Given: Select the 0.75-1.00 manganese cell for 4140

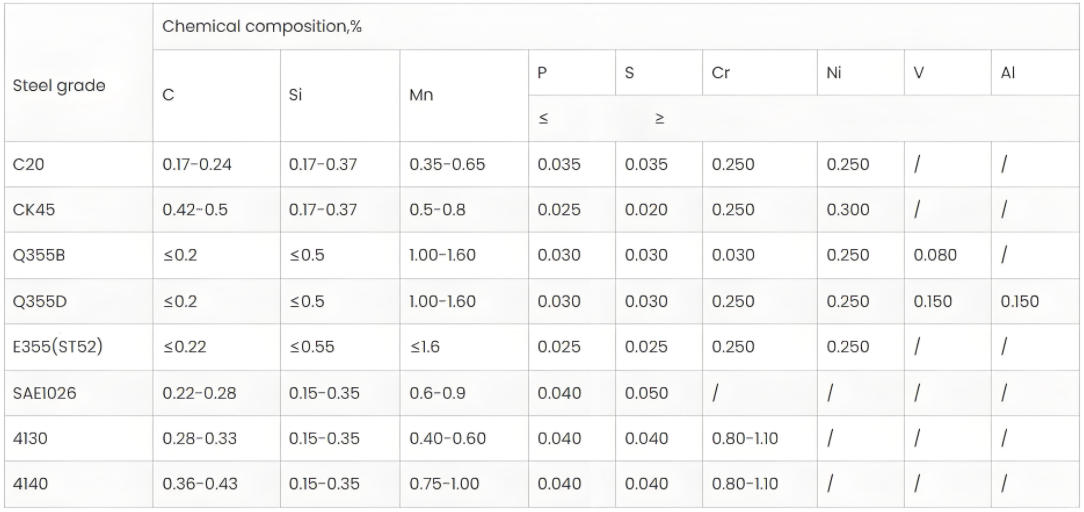Looking at the screenshot, I should pyautogui.click(x=444, y=484).
